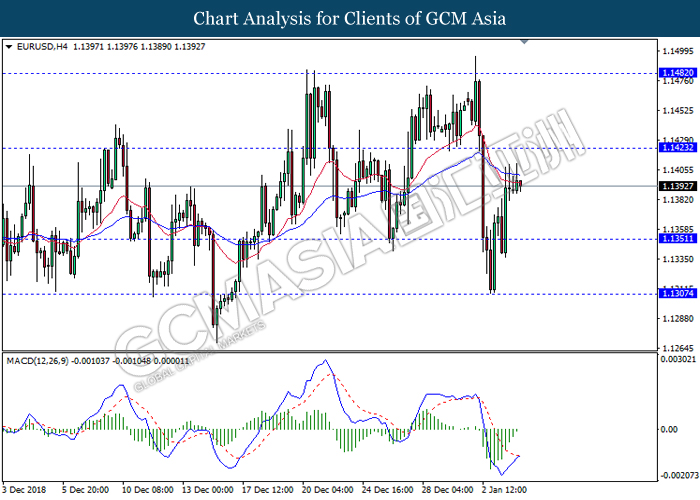Click the OHLC values 1.13971 1.13976 text
Image resolution: width=700 pixels, height=500 pixels.
[x=105, y=46]
